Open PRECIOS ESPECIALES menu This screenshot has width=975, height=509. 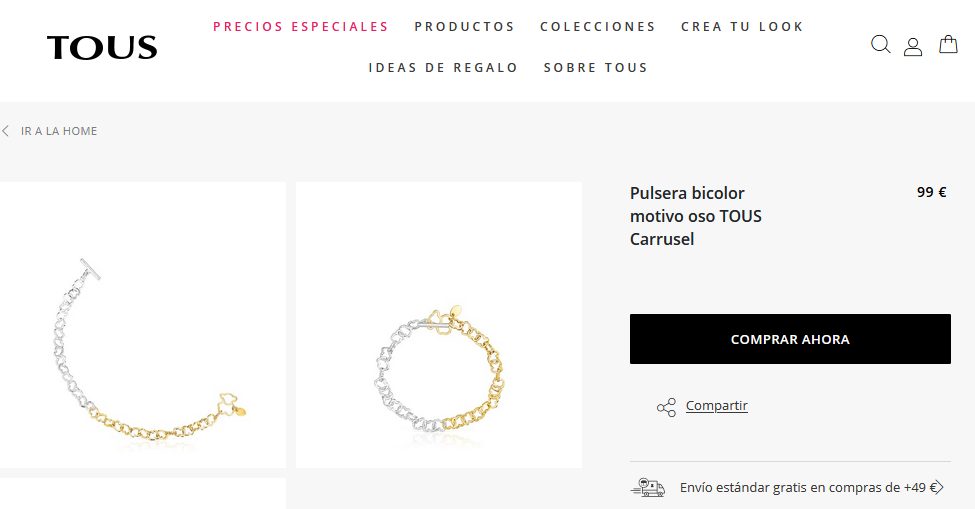click(x=301, y=27)
